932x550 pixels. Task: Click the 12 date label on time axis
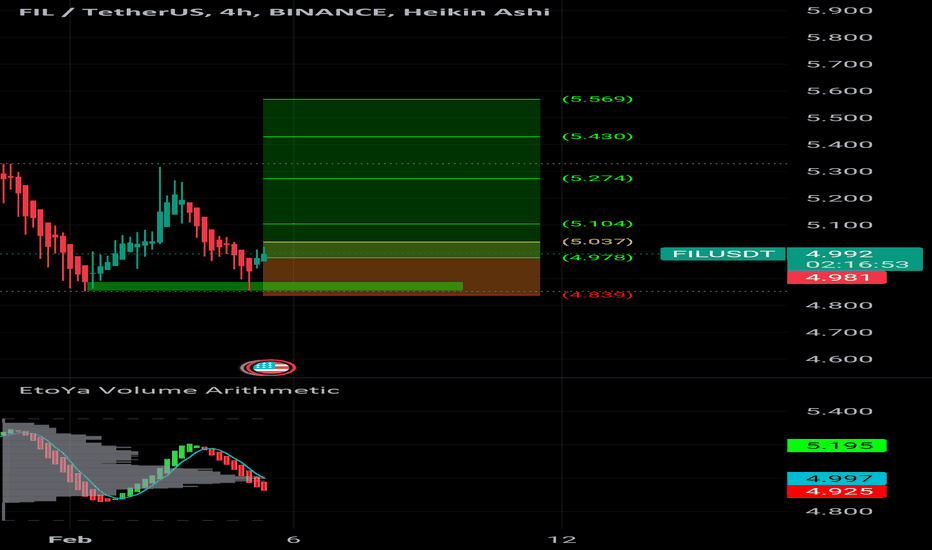tap(562, 539)
